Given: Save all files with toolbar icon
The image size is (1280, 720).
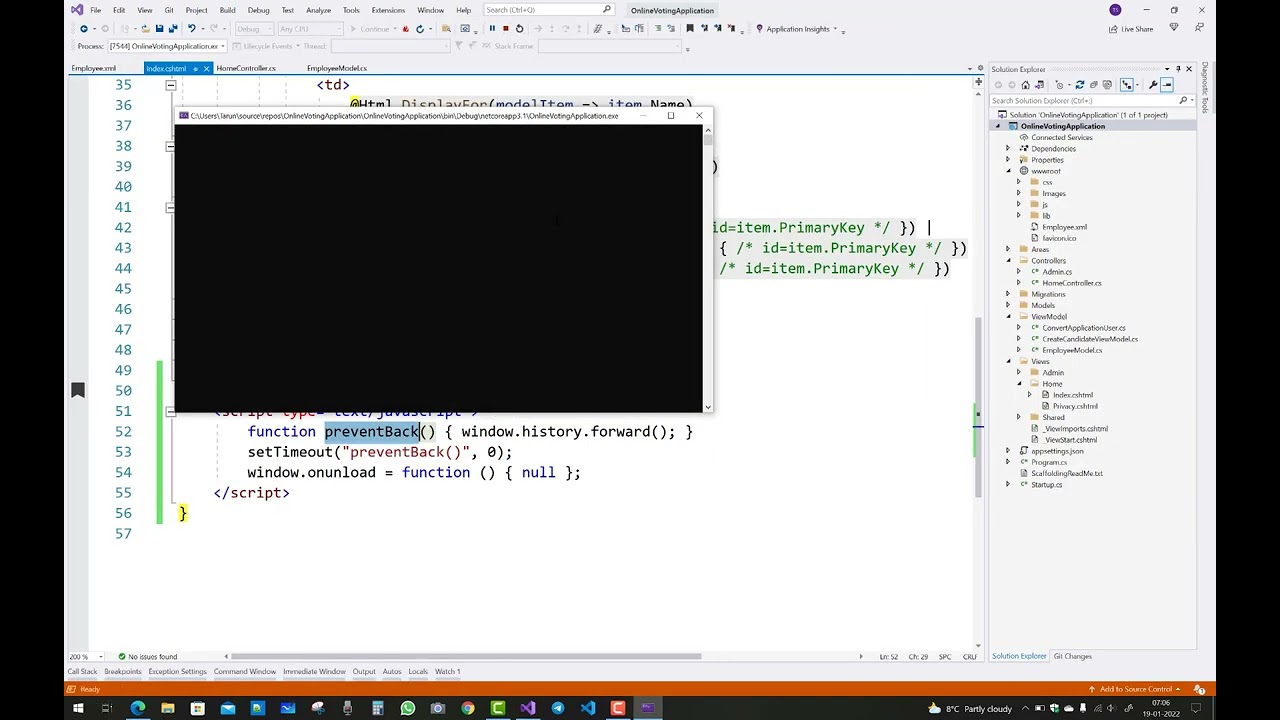Looking at the screenshot, I should [173, 29].
